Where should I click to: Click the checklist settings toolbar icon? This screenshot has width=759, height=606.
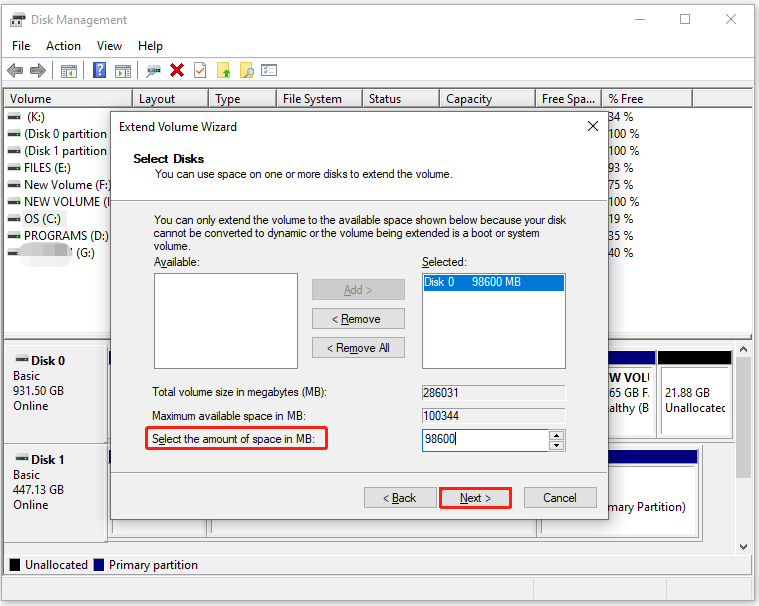click(269, 71)
